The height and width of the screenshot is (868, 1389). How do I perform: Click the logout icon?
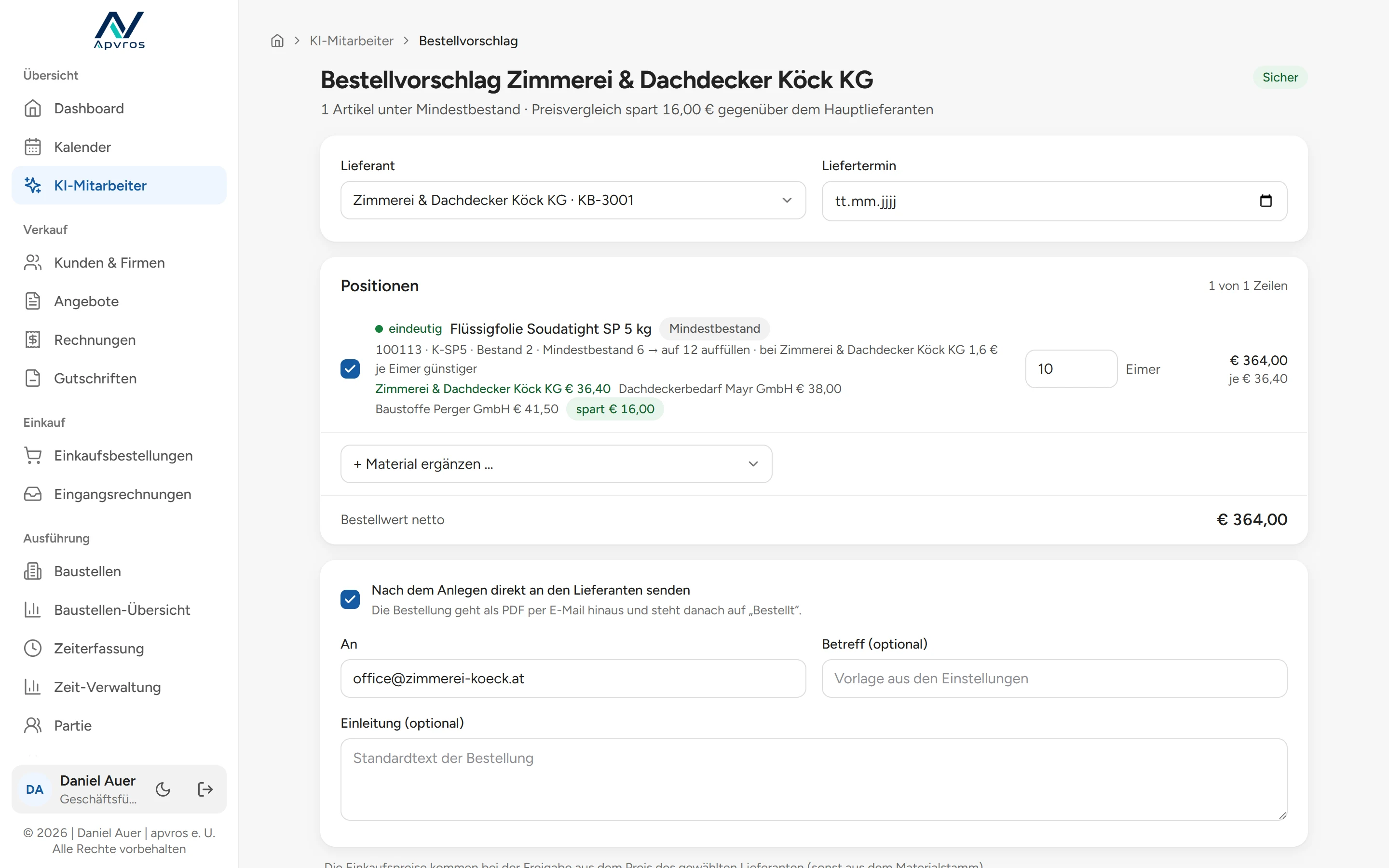click(x=205, y=789)
